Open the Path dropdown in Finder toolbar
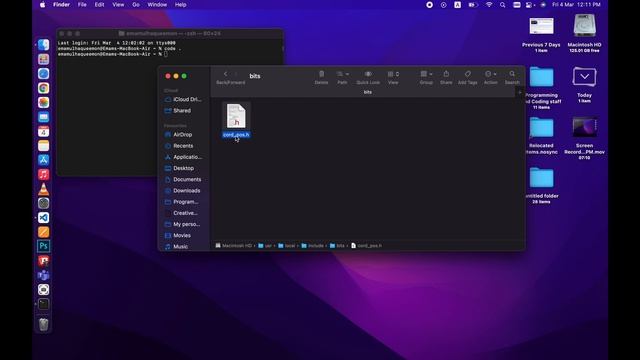The width and height of the screenshot is (640, 360). 342,74
